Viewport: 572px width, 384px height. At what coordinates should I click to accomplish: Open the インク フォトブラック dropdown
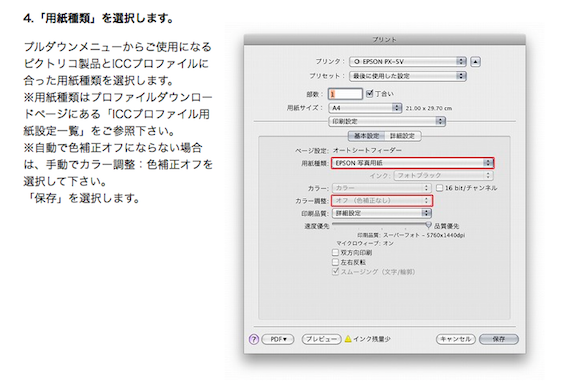point(444,175)
